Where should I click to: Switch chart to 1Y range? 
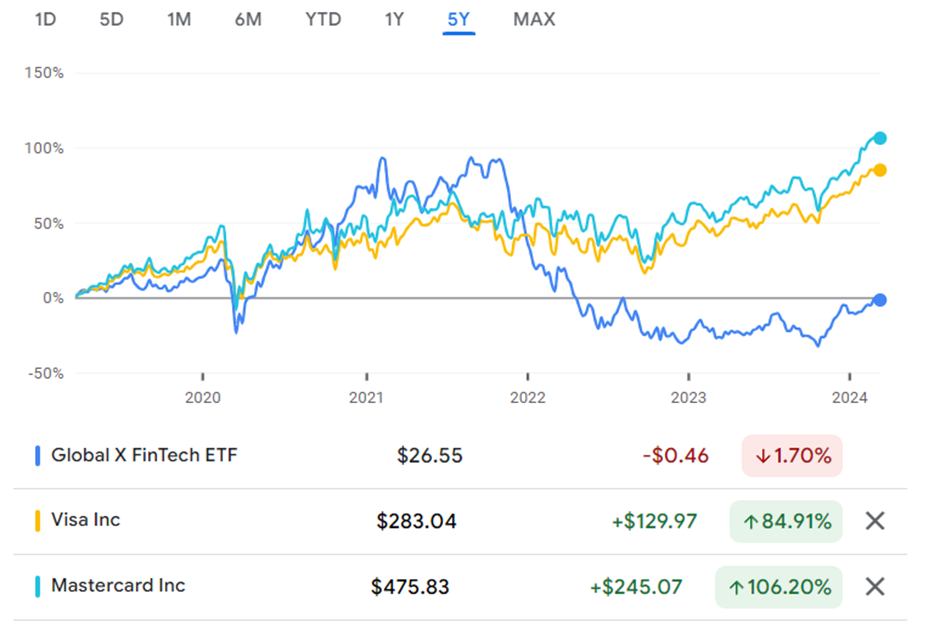(x=394, y=19)
